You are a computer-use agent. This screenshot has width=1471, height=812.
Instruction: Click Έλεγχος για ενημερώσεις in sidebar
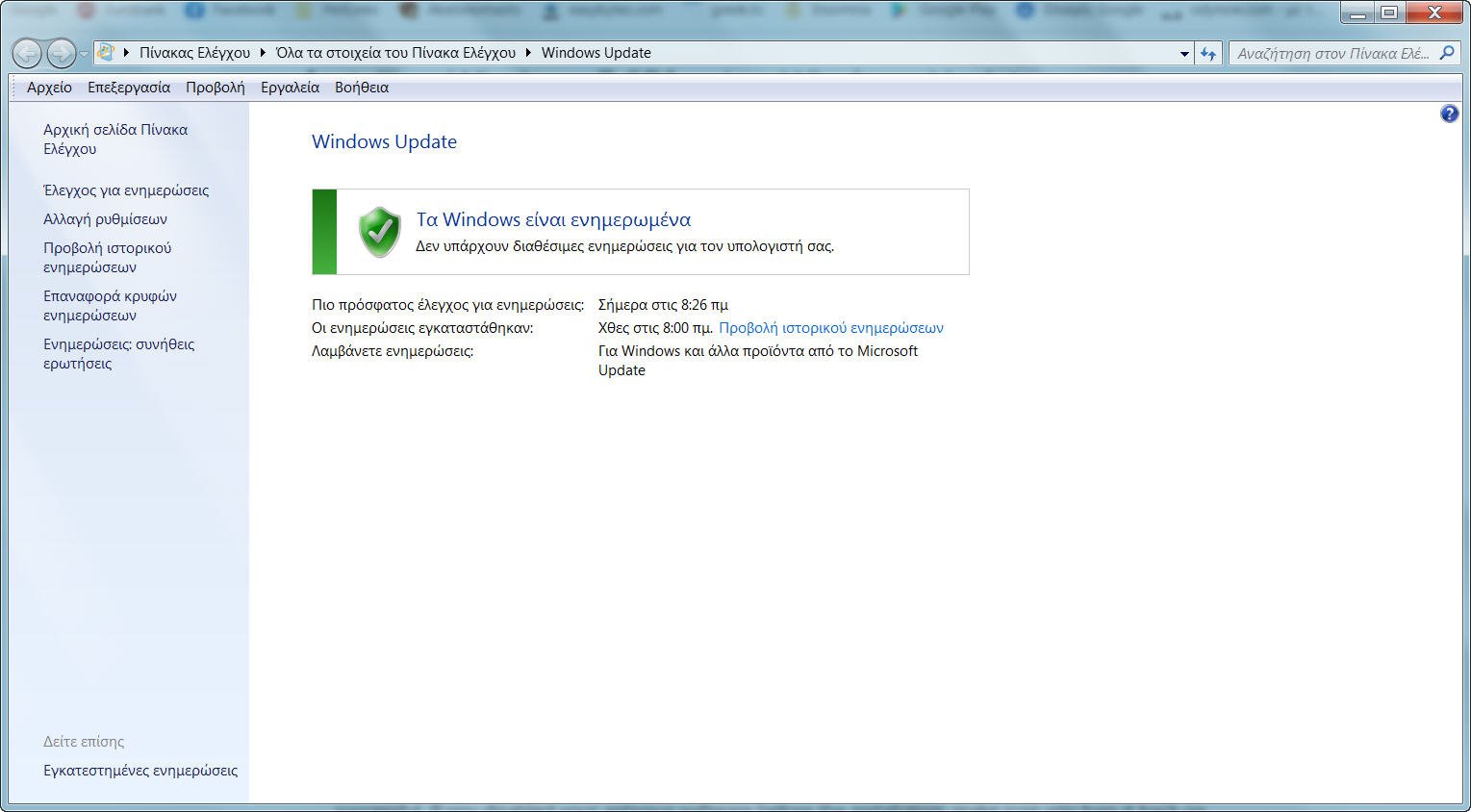[x=126, y=190]
